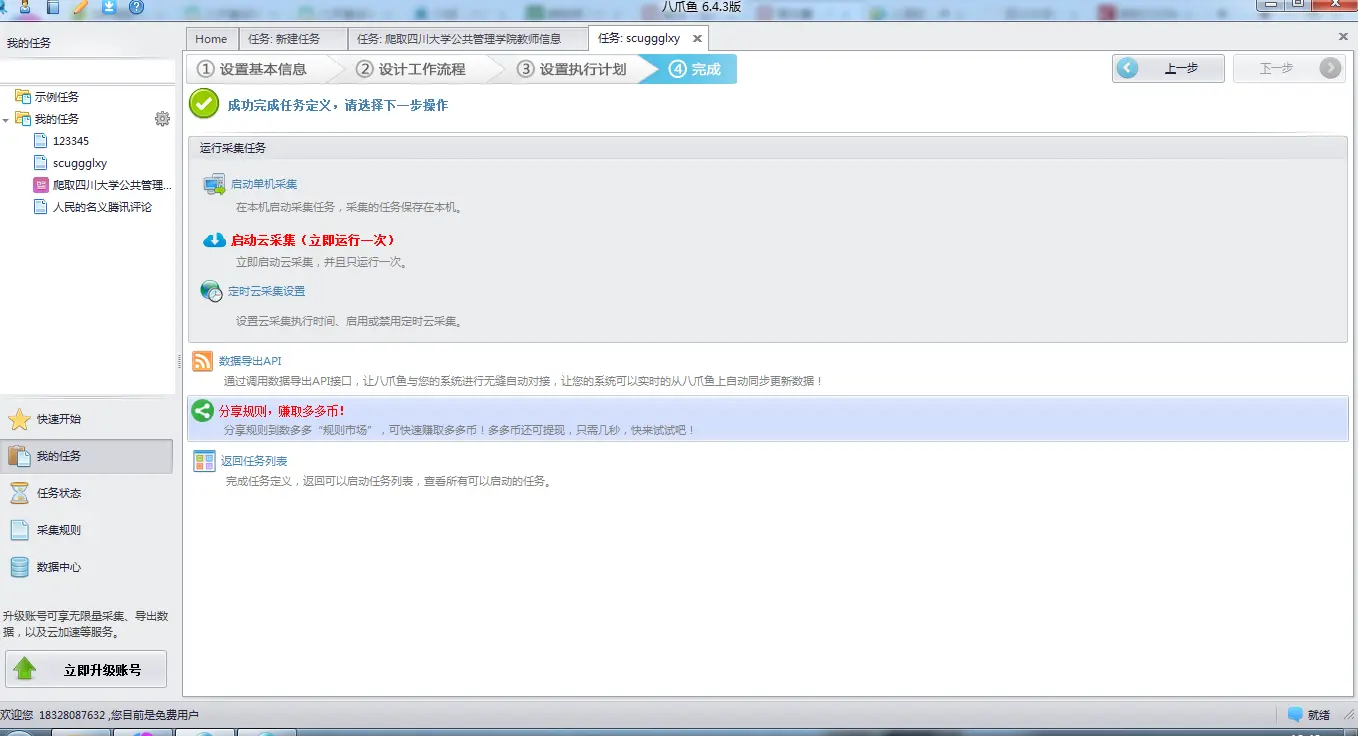Click the book icon in top toolbar

pos(53,7)
